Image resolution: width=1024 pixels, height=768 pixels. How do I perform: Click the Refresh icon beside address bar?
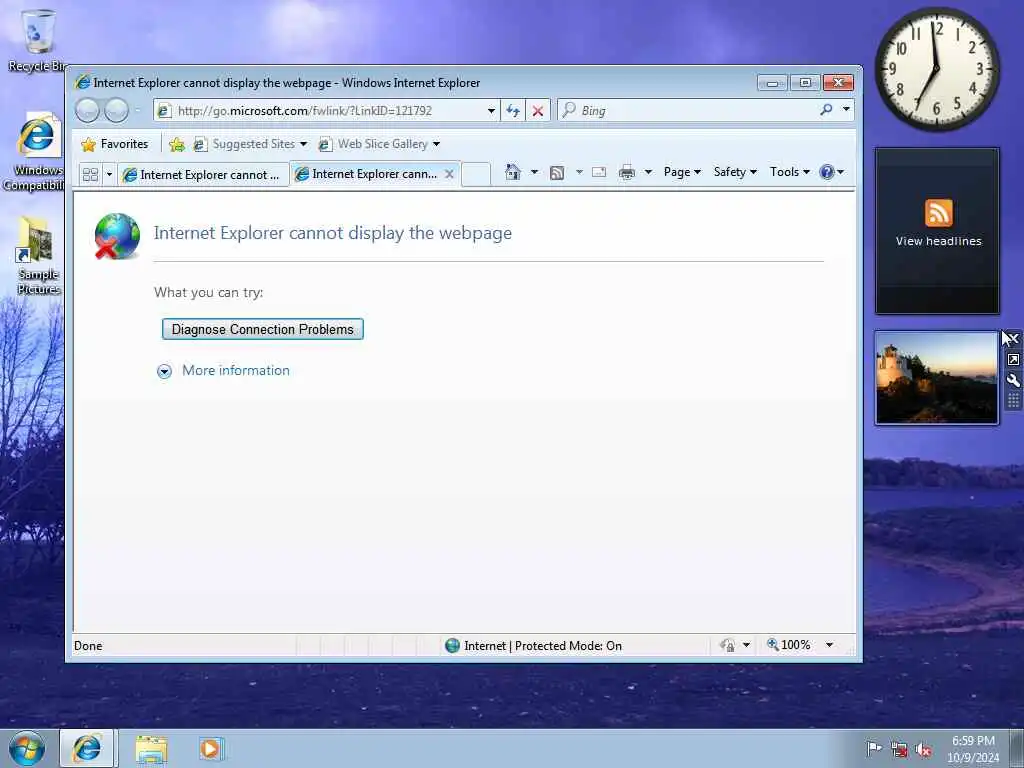(513, 110)
